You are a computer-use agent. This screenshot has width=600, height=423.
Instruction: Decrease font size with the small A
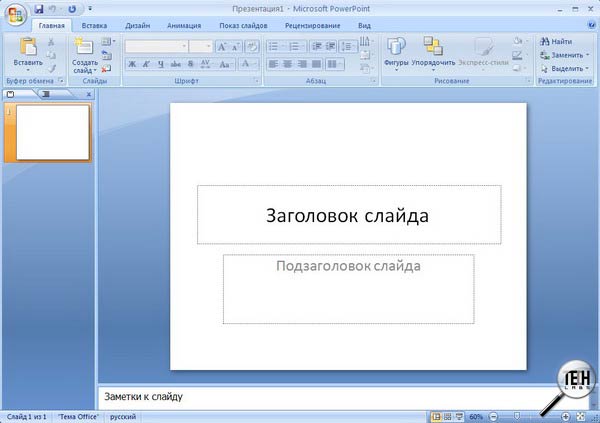click(236, 47)
